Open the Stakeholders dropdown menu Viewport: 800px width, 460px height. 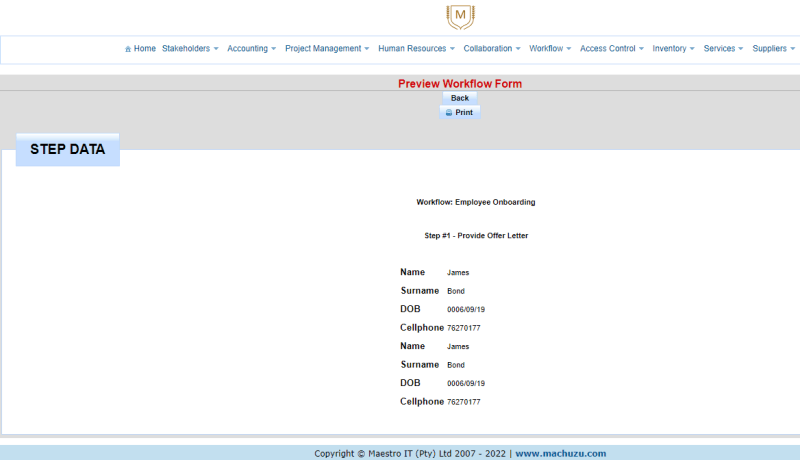[190, 48]
